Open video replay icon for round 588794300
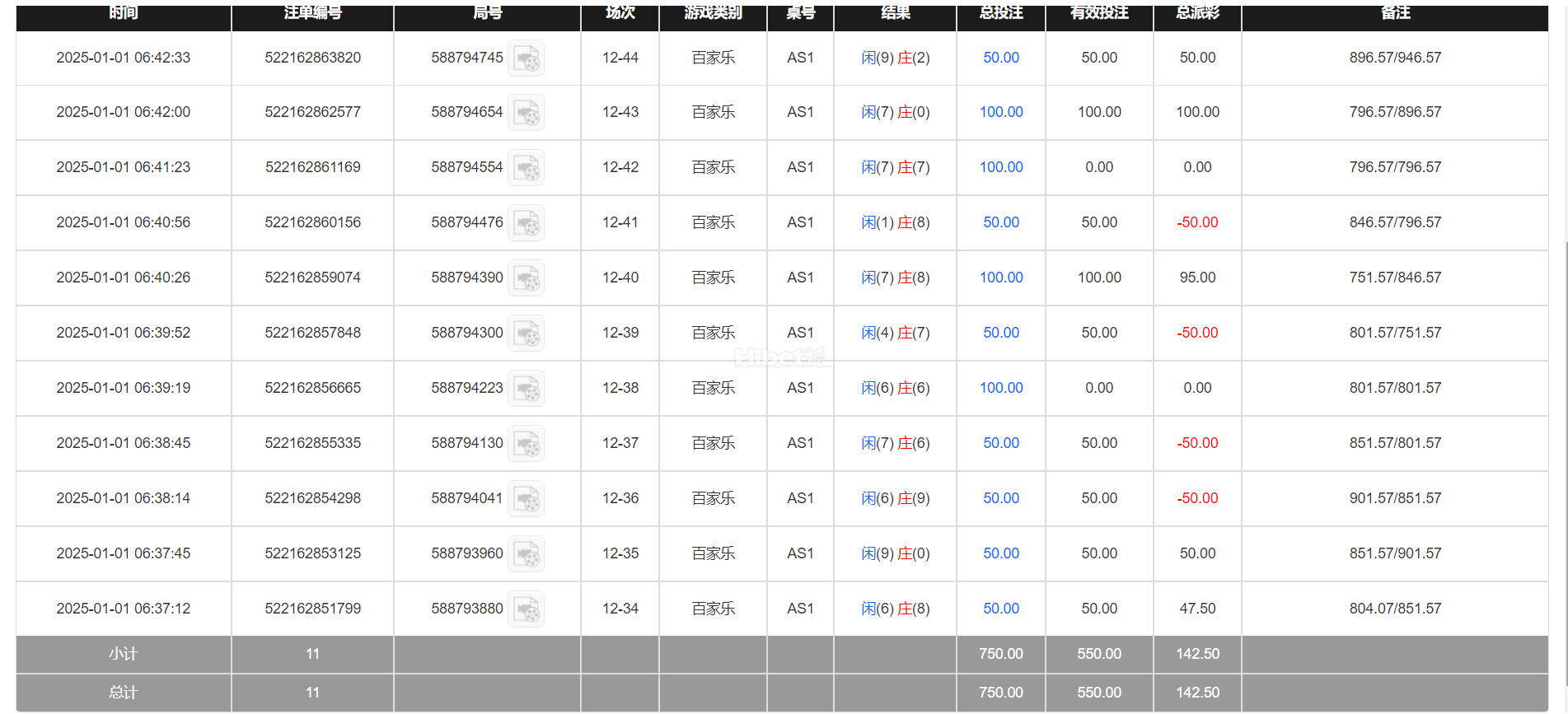 526,334
